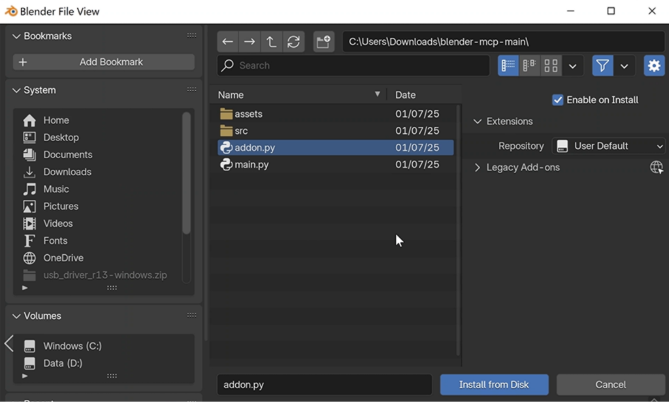This screenshot has height=402, width=669.
Task: Uncheck Enable on Install checkbox
Action: (558, 100)
